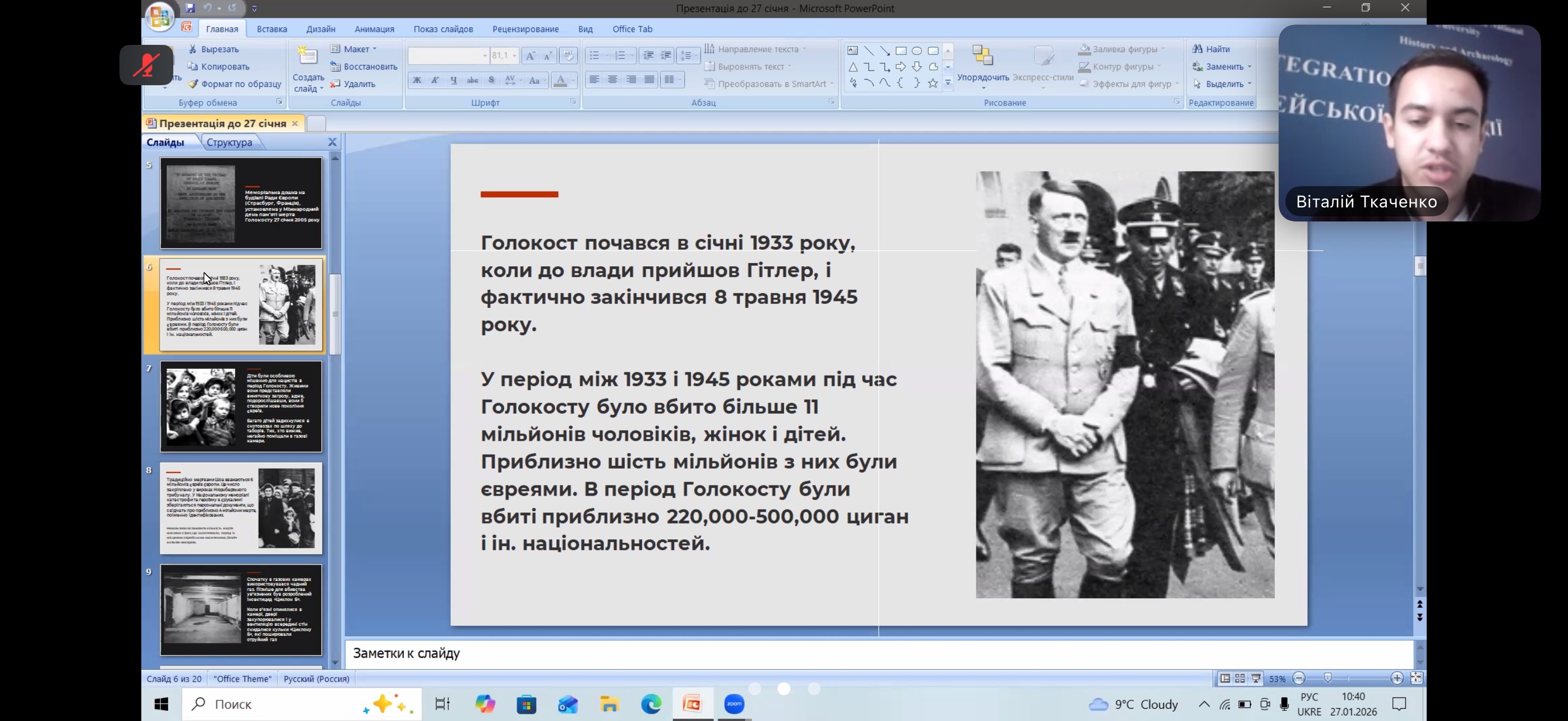The width and height of the screenshot is (1568, 721).
Task: Click the Arrange shapes icon
Action: [983, 56]
